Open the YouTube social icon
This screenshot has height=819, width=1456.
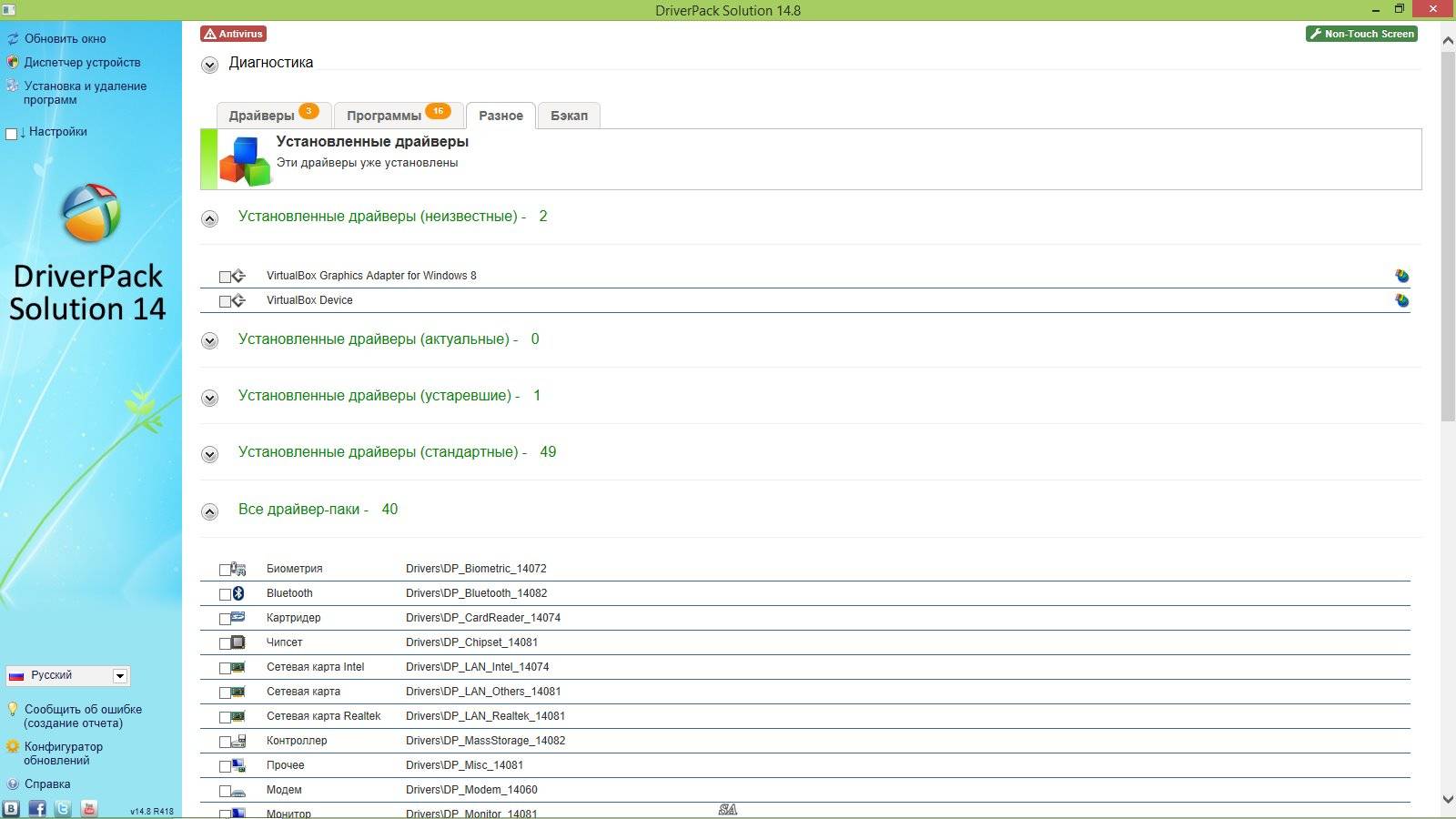pos(89,808)
